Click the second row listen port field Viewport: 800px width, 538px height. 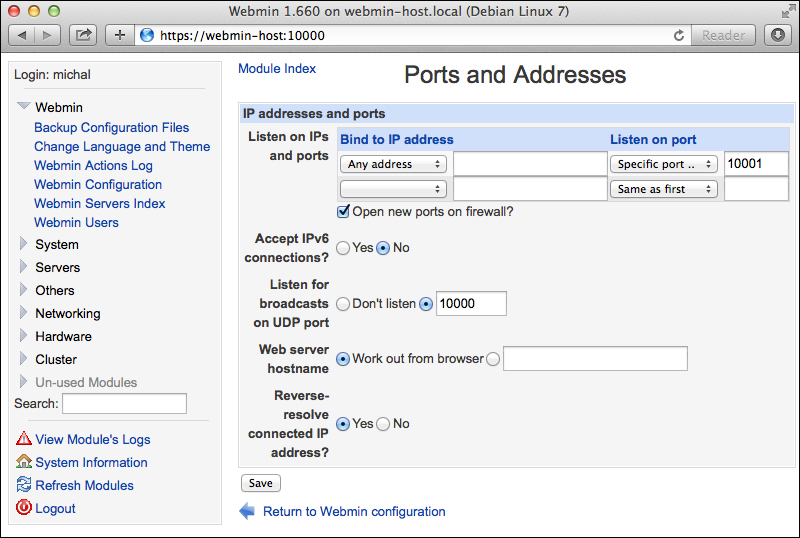pos(756,189)
